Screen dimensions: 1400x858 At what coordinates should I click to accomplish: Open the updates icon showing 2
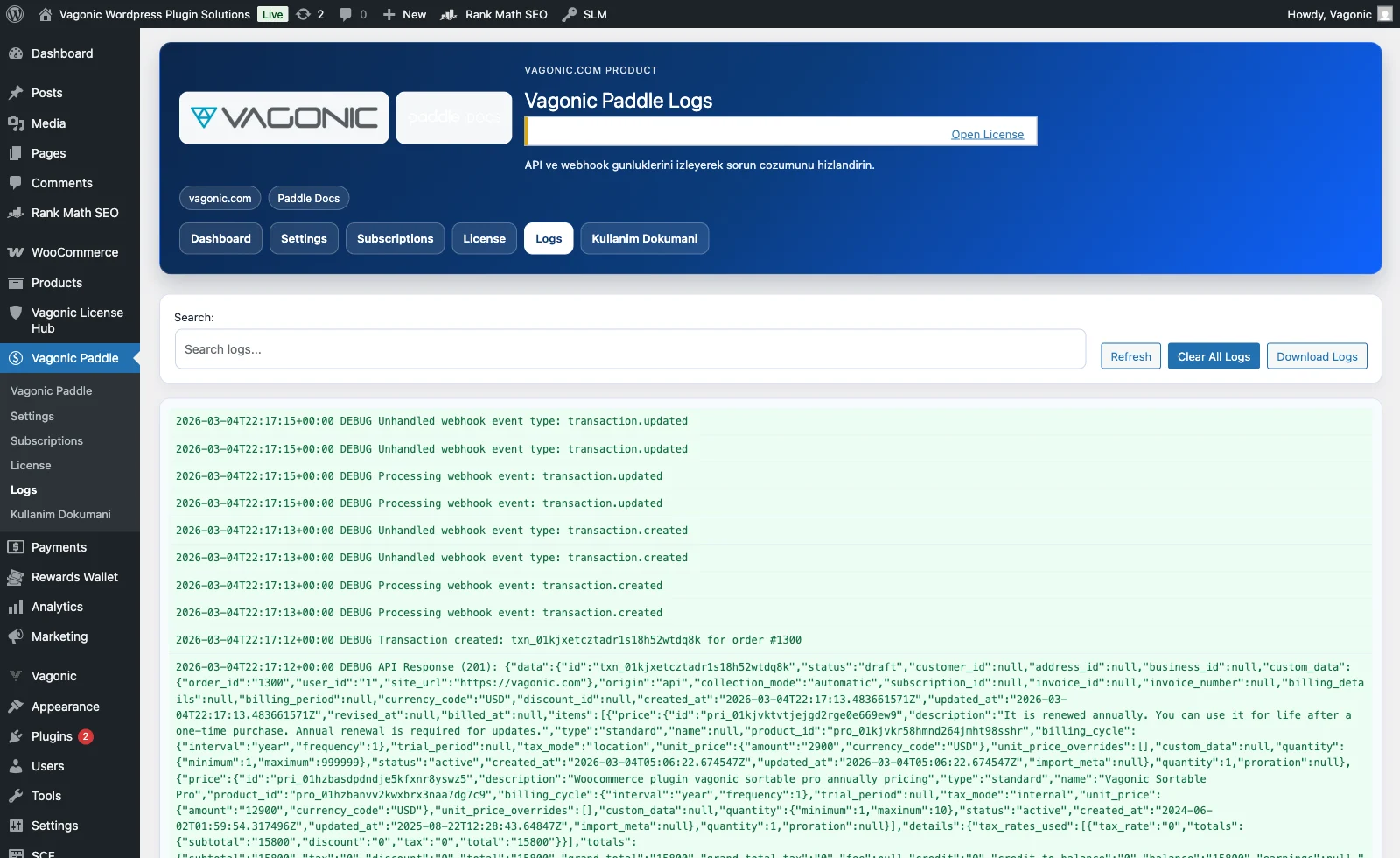coord(303,14)
